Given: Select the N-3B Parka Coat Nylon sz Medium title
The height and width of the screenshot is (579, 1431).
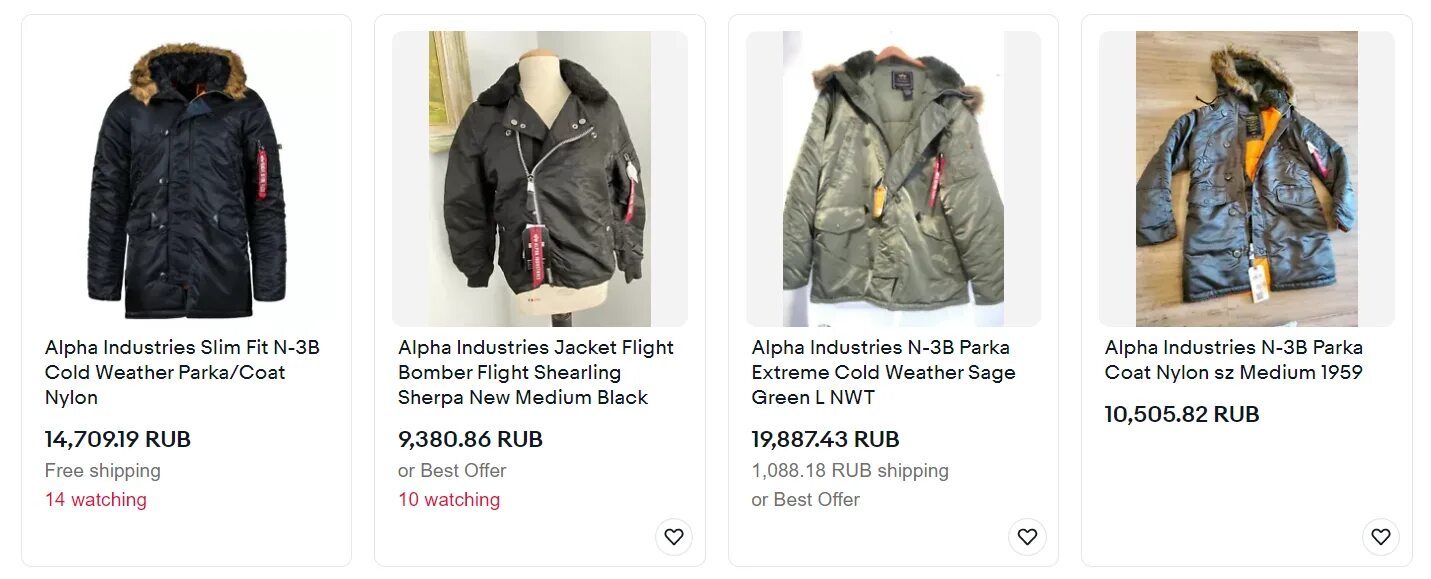Looking at the screenshot, I should [x=1233, y=360].
